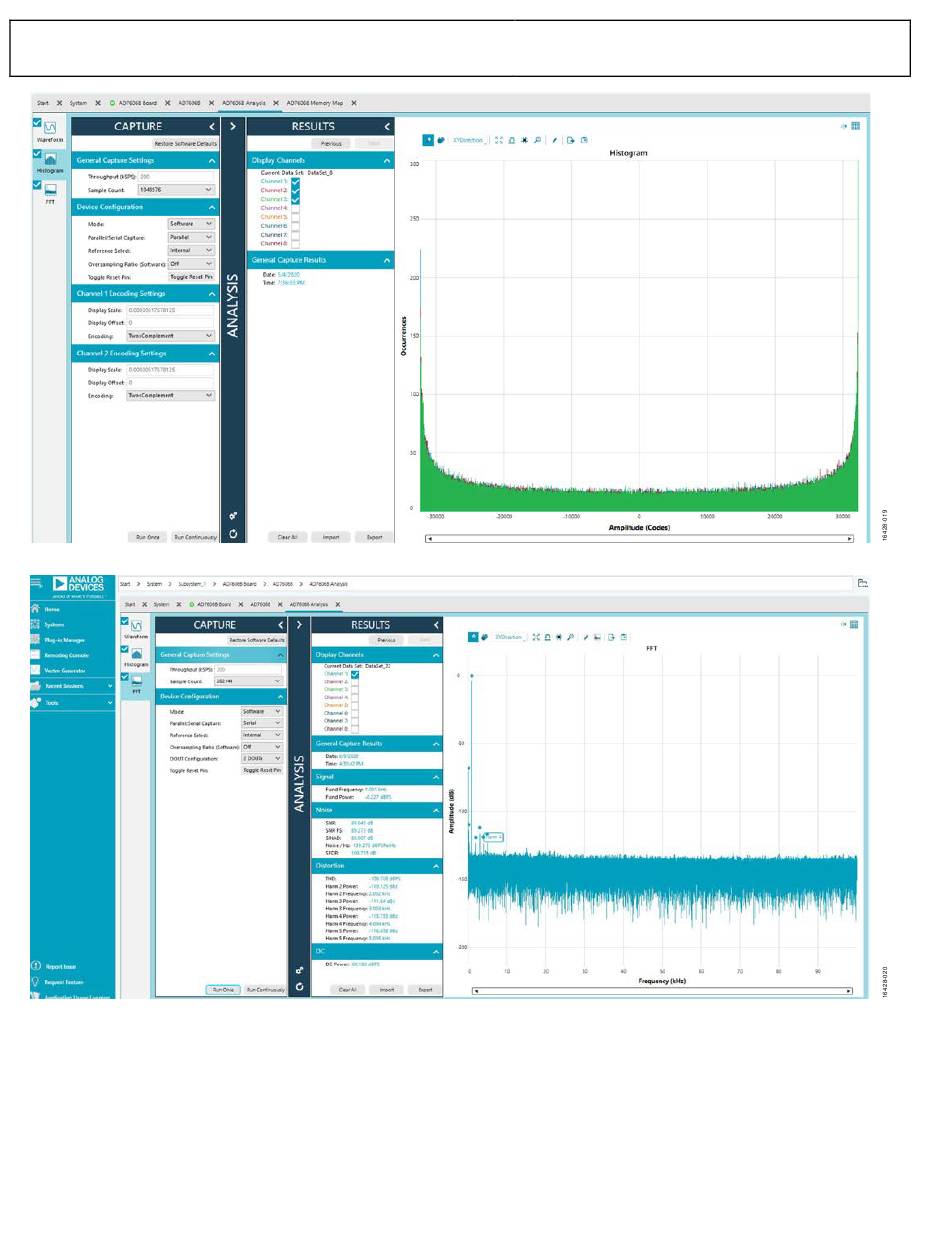The image size is (950, 1254).
Task: Open Channel 2 Encoding TwosComplement dropdown
Action: pos(170,395)
